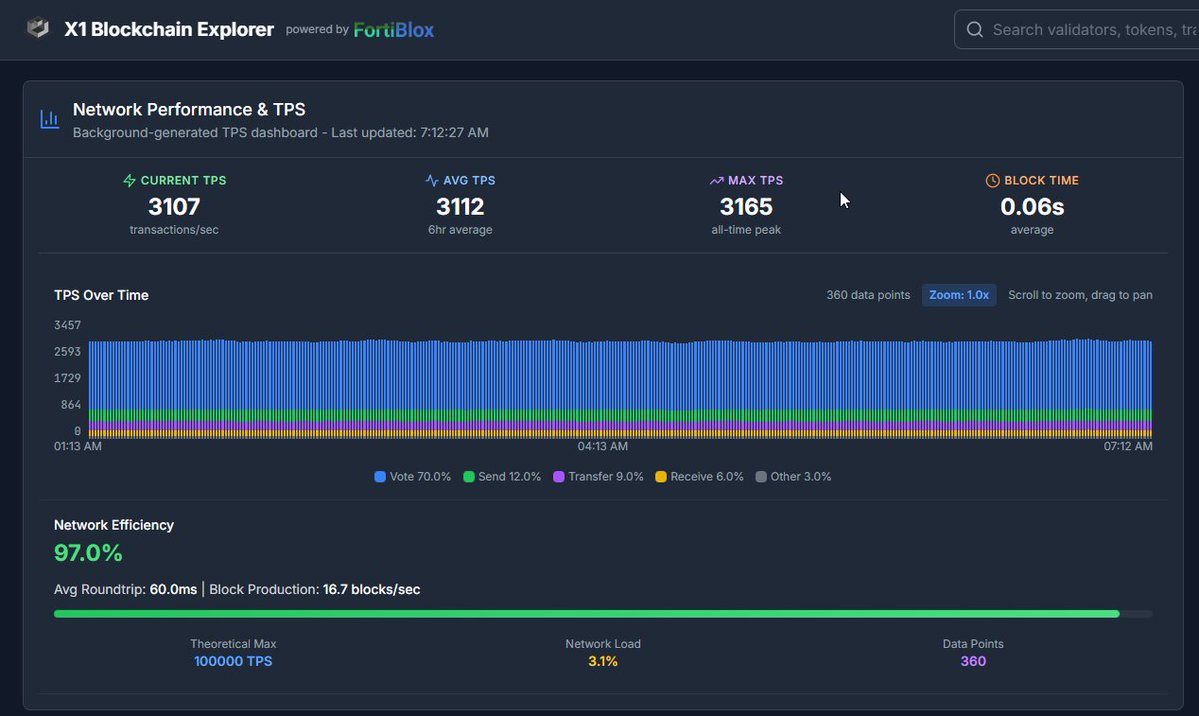The width and height of the screenshot is (1199, 716).
Task: Click the Theoretical Max 100000 TPS link
Action: click(233, 660)
